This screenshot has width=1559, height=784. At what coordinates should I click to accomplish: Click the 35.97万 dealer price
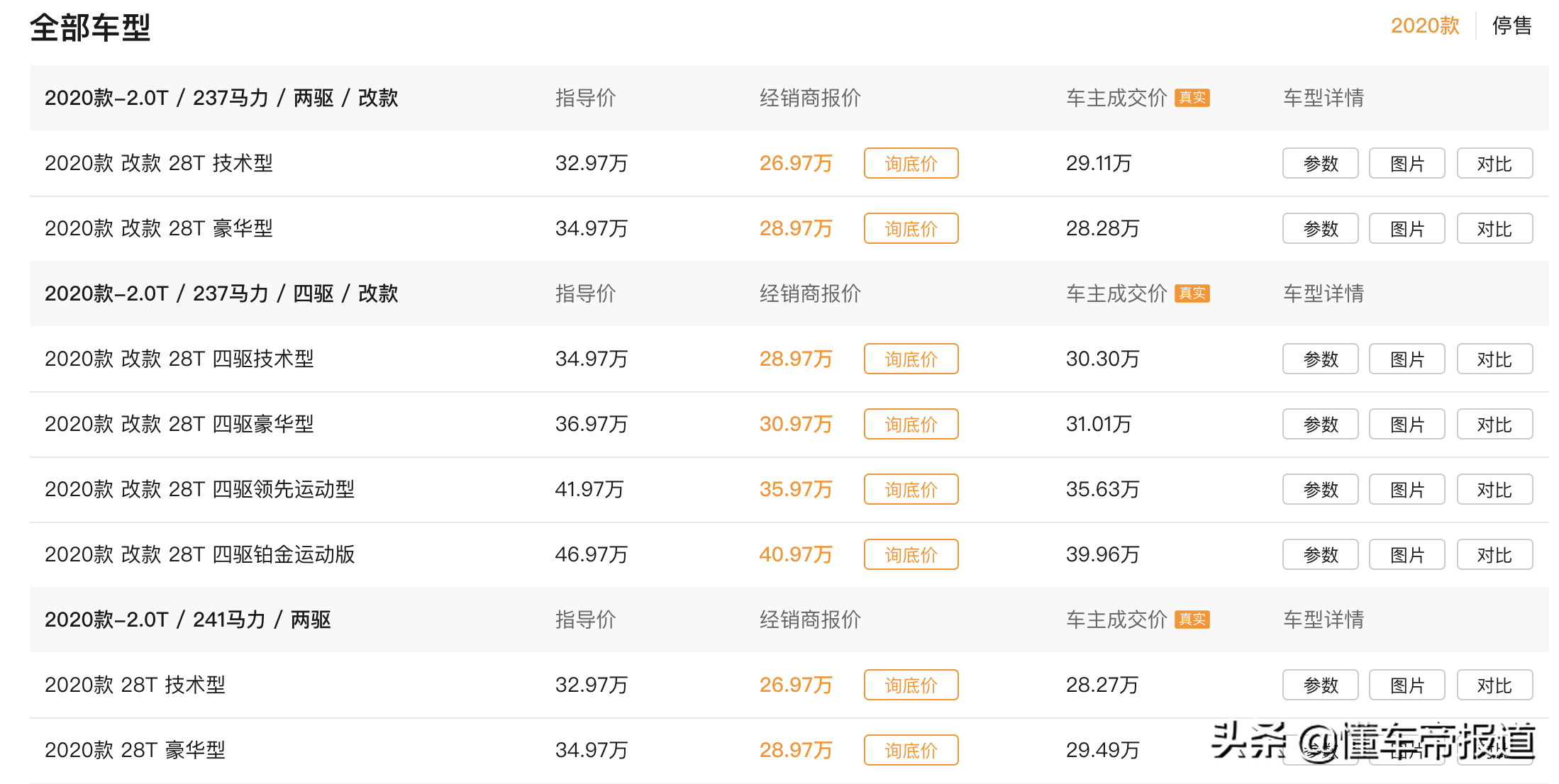coord(796,489)
